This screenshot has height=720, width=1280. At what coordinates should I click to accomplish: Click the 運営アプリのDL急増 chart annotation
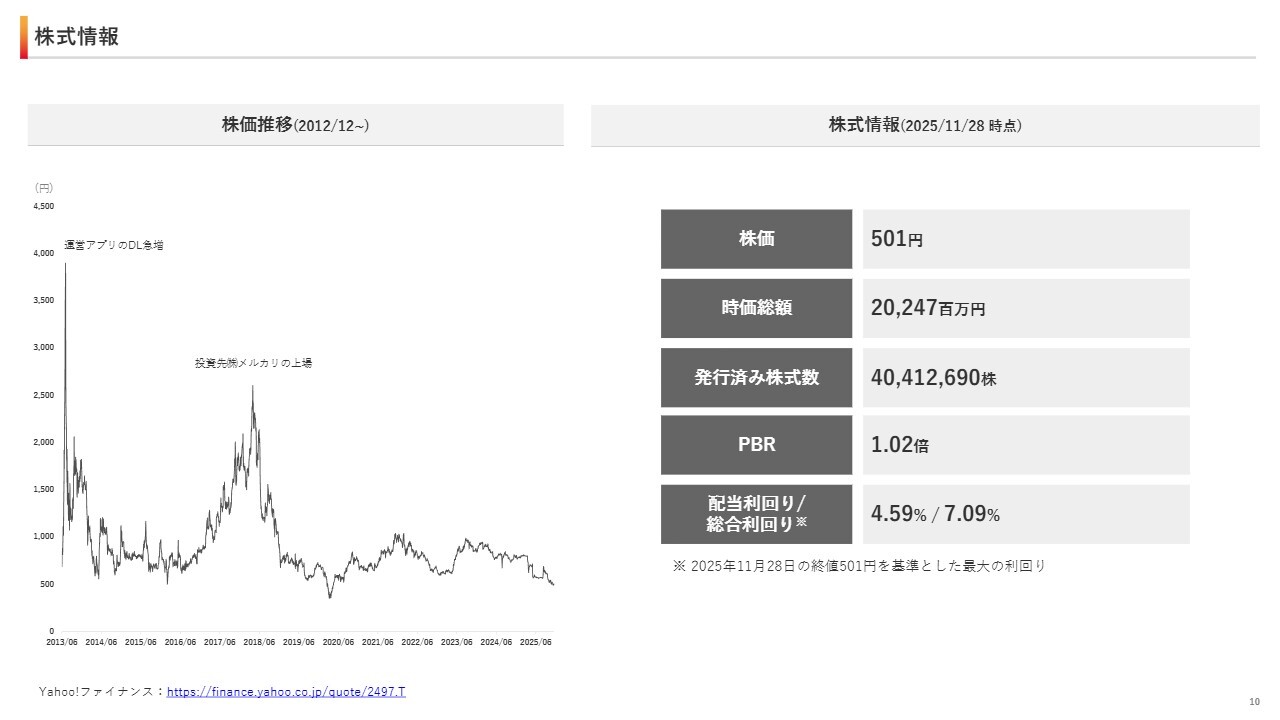[x=113, y=245]
